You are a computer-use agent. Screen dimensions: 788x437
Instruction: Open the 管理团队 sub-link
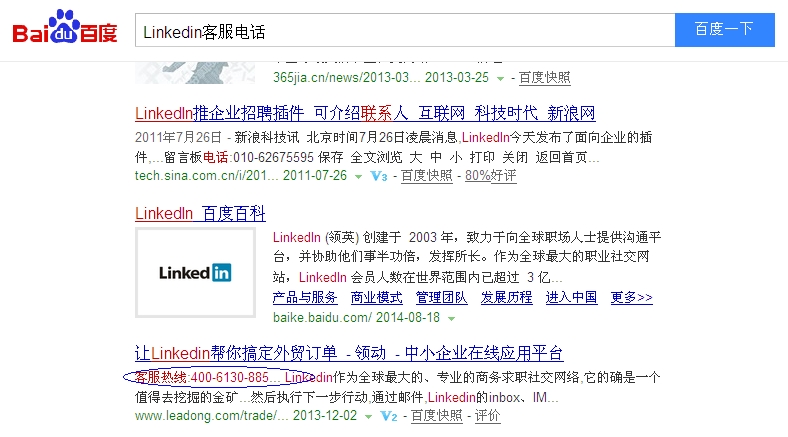(441, 297)
